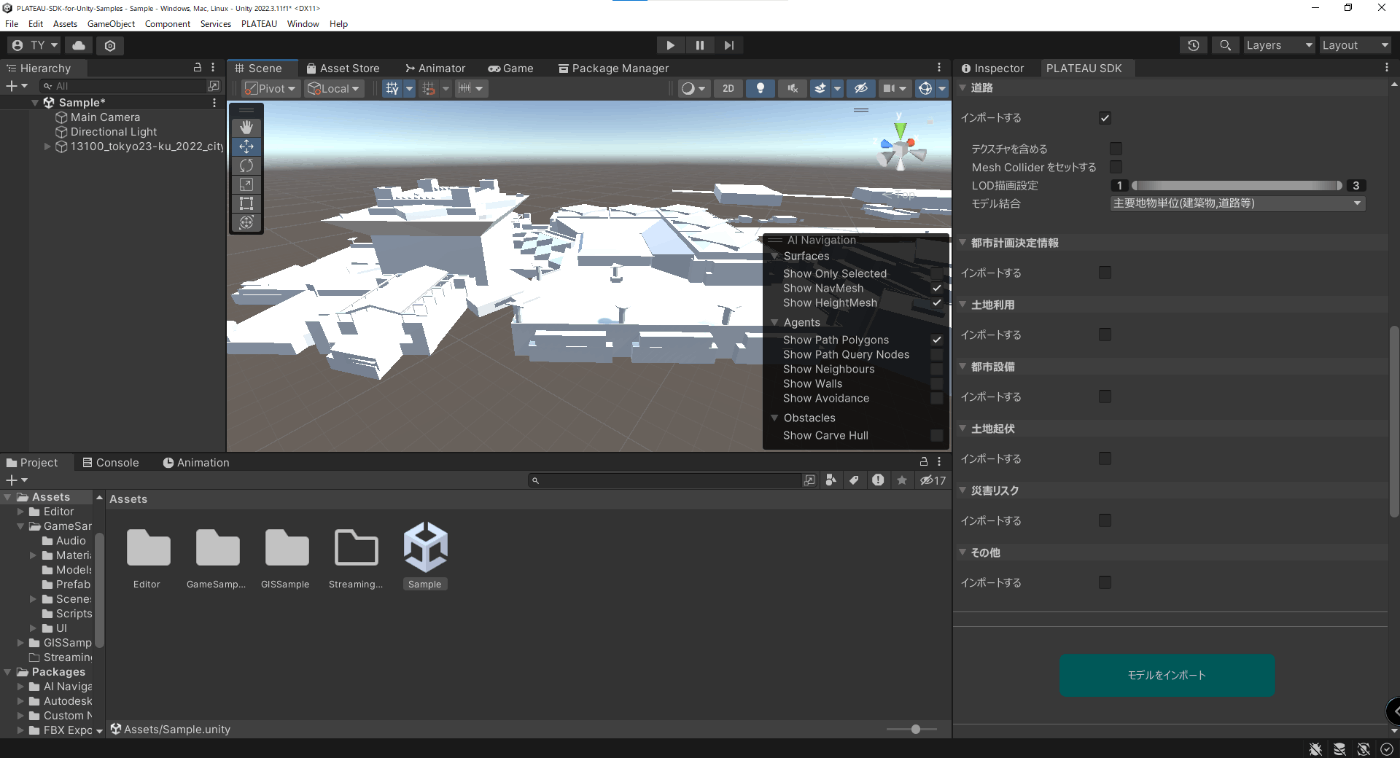1400x758 pixels.
Task: Switch to the Package Manager tab
Action: [613, 68]
